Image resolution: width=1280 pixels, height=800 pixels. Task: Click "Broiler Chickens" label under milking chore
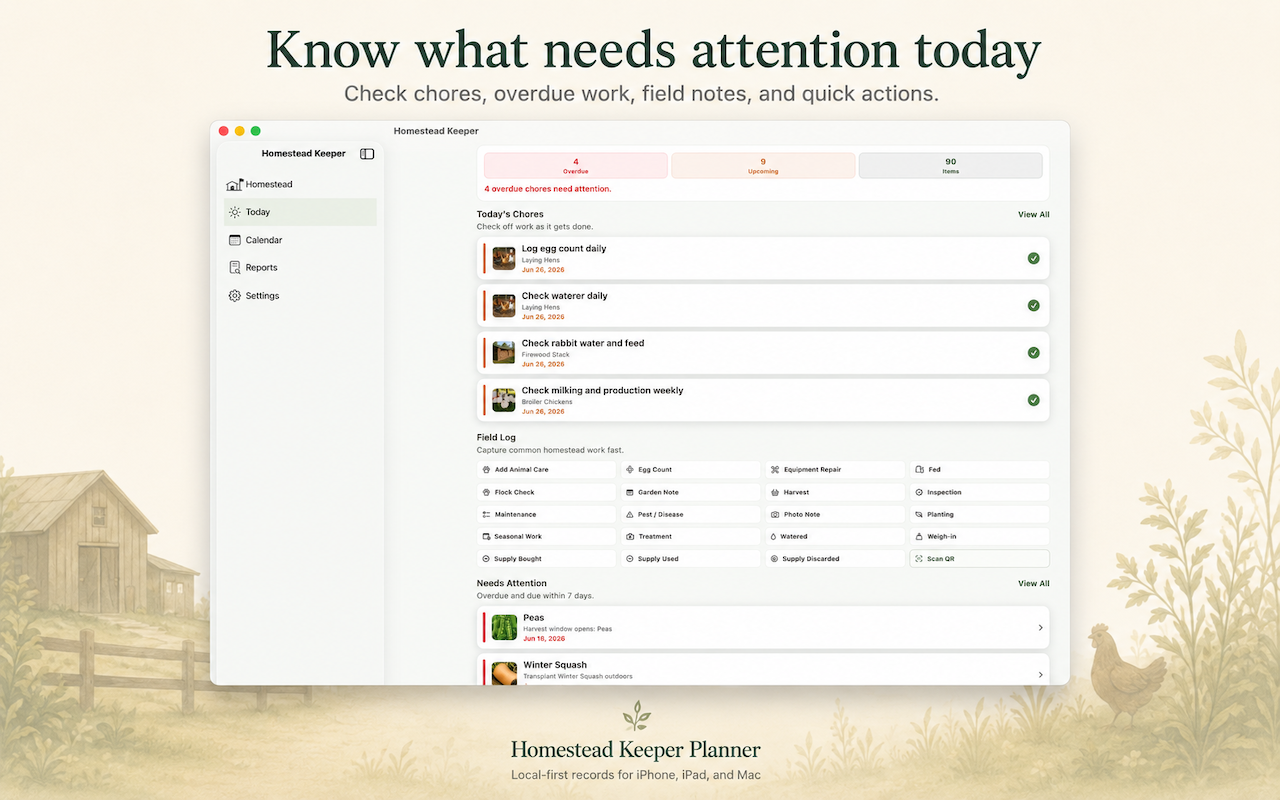click(547, 402)
